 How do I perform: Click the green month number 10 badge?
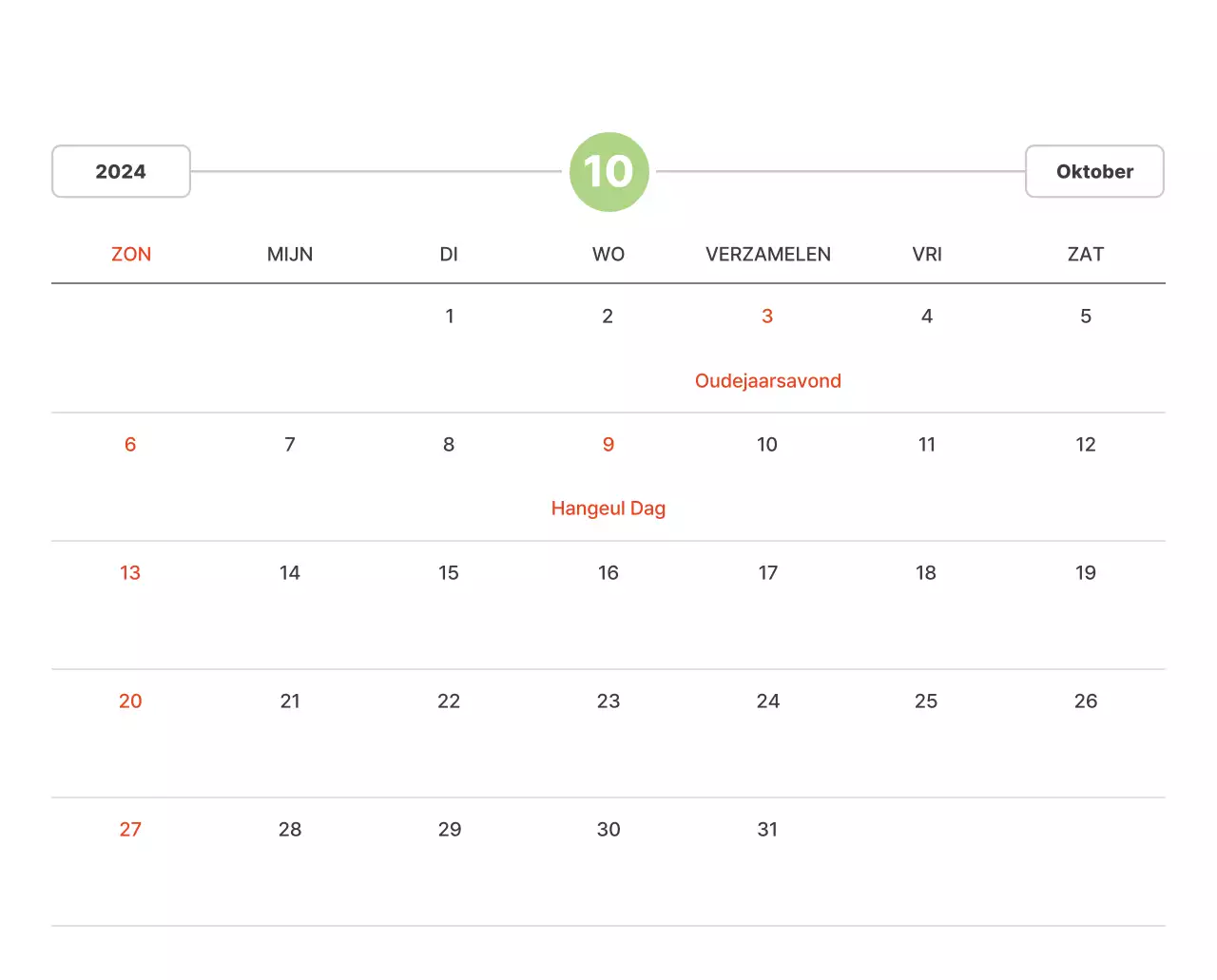[x=608, y=172]
